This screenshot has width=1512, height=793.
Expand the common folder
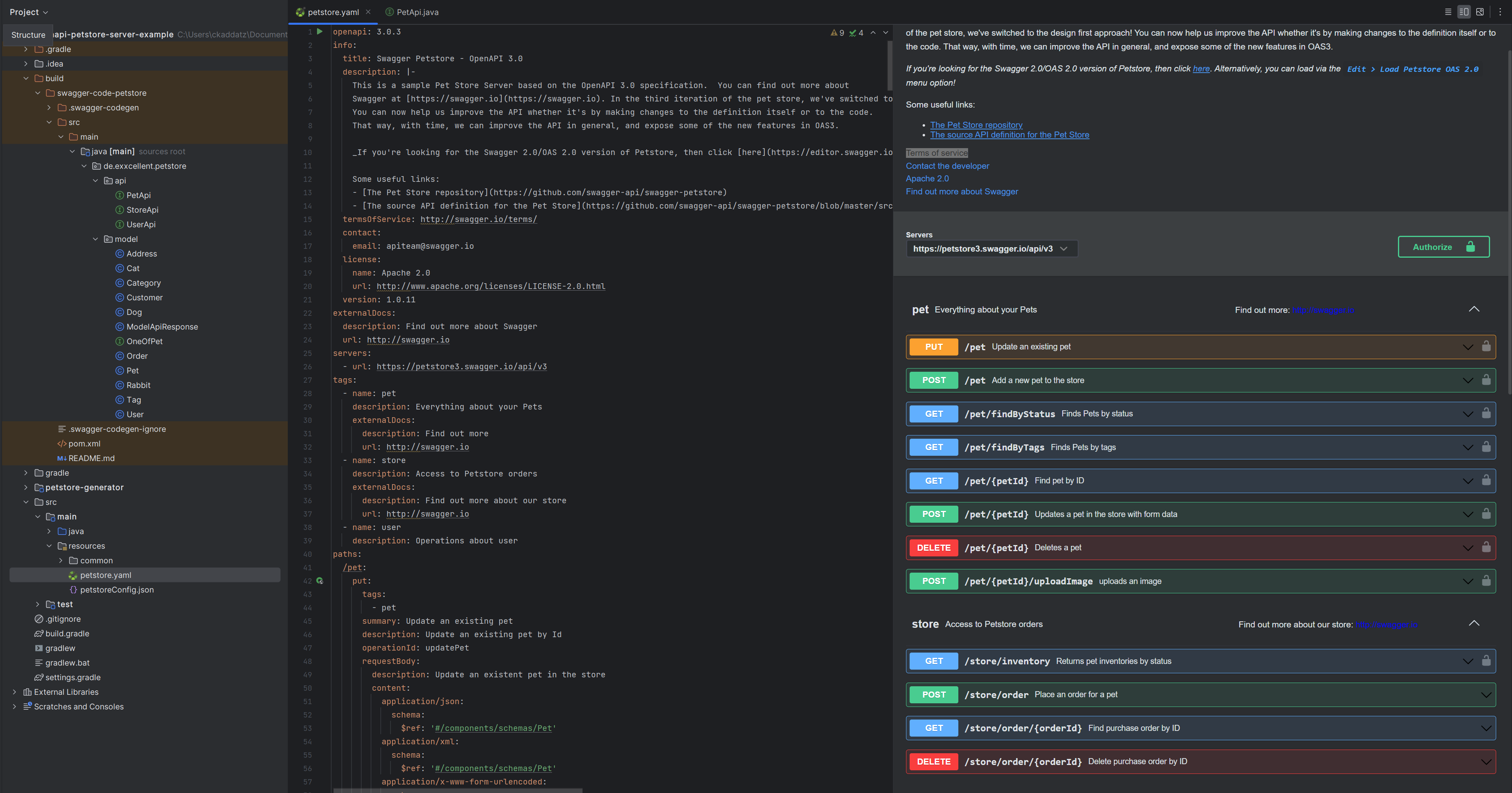[x=60, y=560]
